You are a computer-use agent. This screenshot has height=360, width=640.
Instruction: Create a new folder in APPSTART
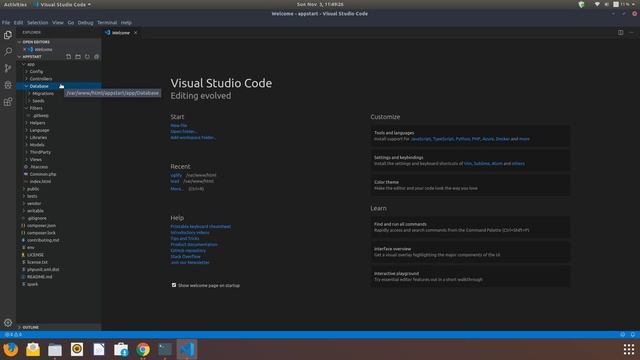coord(78,57)
